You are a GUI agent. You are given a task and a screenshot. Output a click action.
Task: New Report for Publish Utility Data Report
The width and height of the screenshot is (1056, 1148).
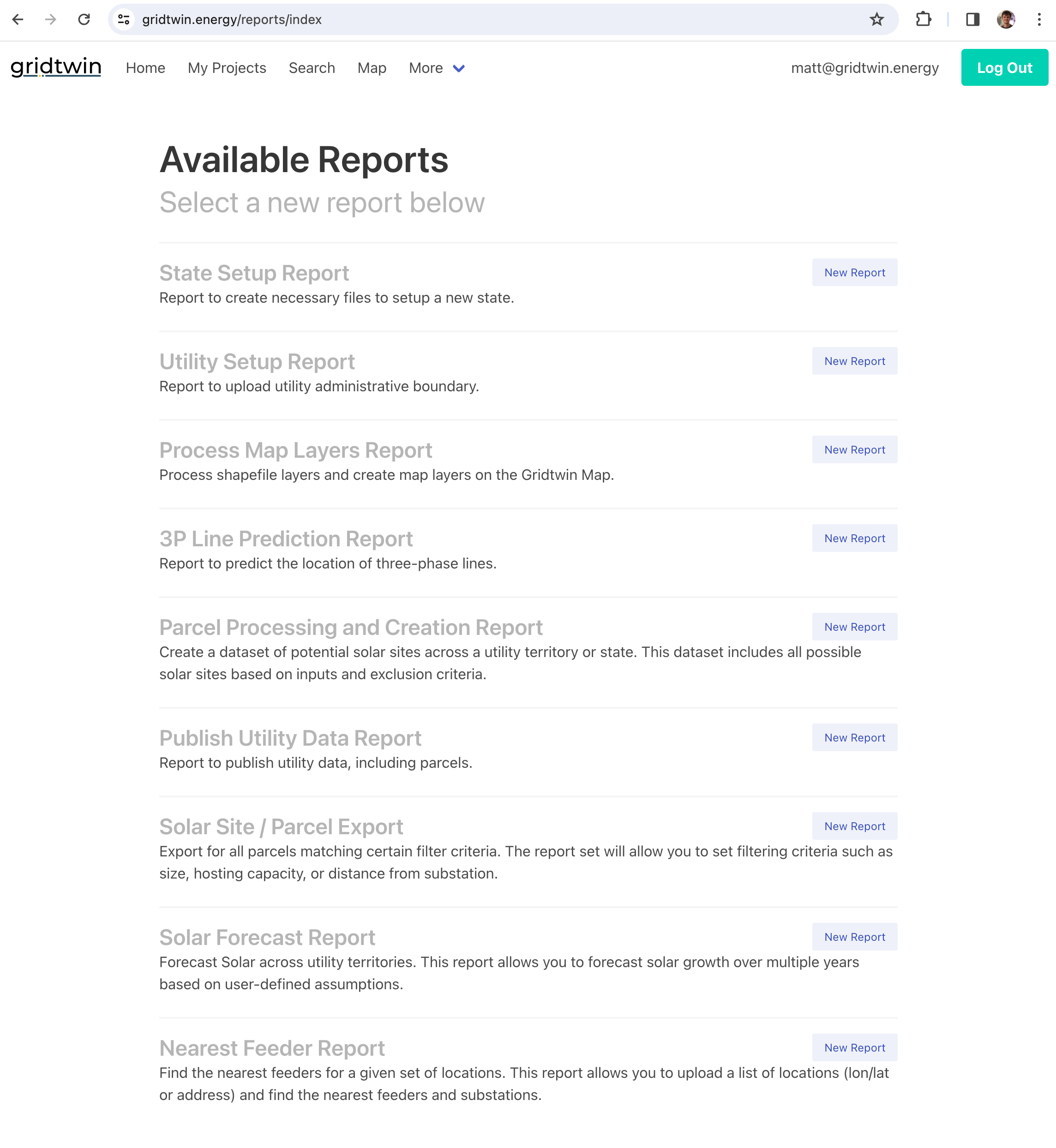click(x=854, y=737)
